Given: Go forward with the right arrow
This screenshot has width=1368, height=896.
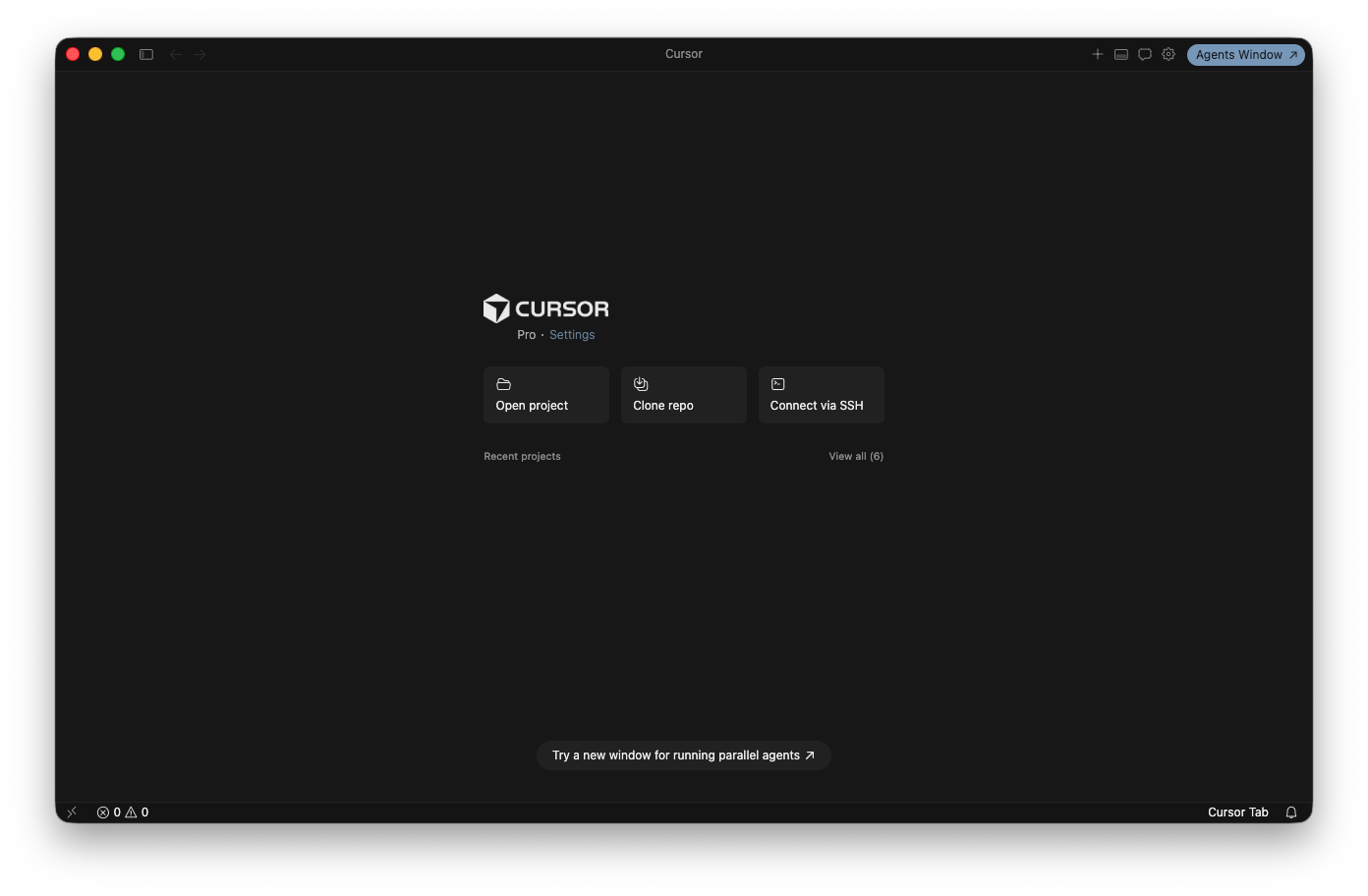Looking at the screenshot, I should [199, 54].
